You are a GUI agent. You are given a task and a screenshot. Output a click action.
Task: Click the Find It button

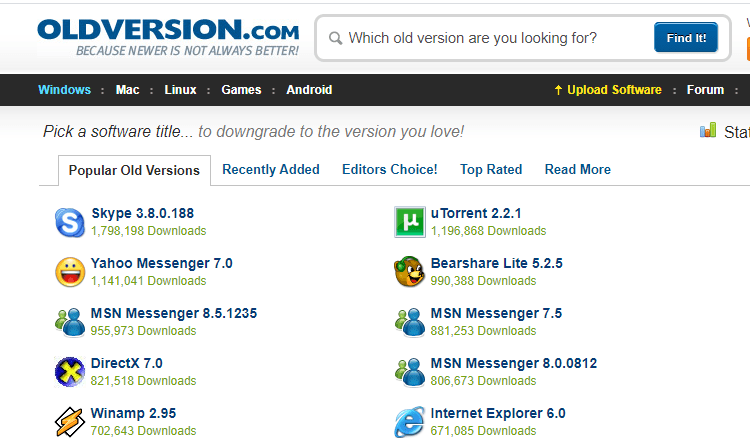[686, 37]
